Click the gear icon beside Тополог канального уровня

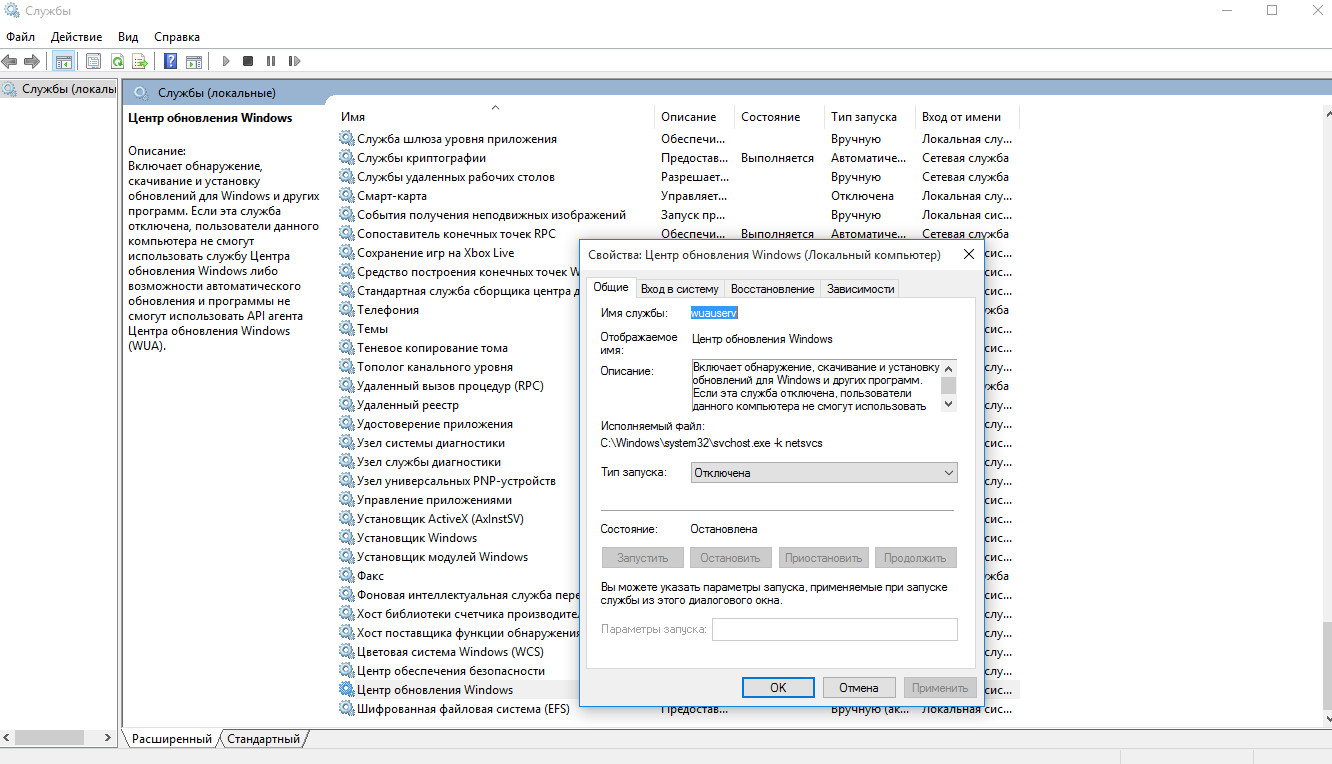(347, 367)
